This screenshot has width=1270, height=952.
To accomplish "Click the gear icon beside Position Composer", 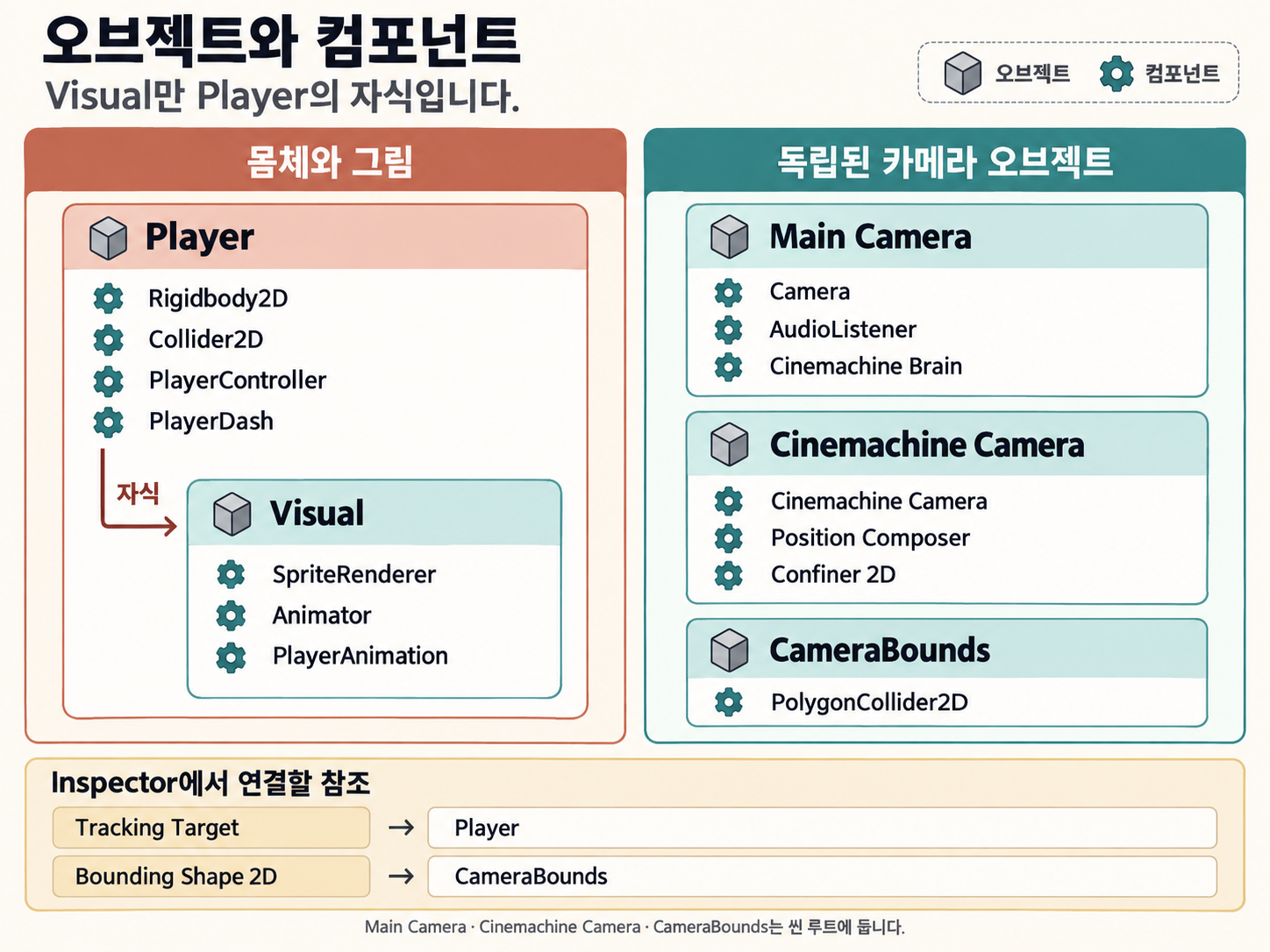I will pos(729,538).
